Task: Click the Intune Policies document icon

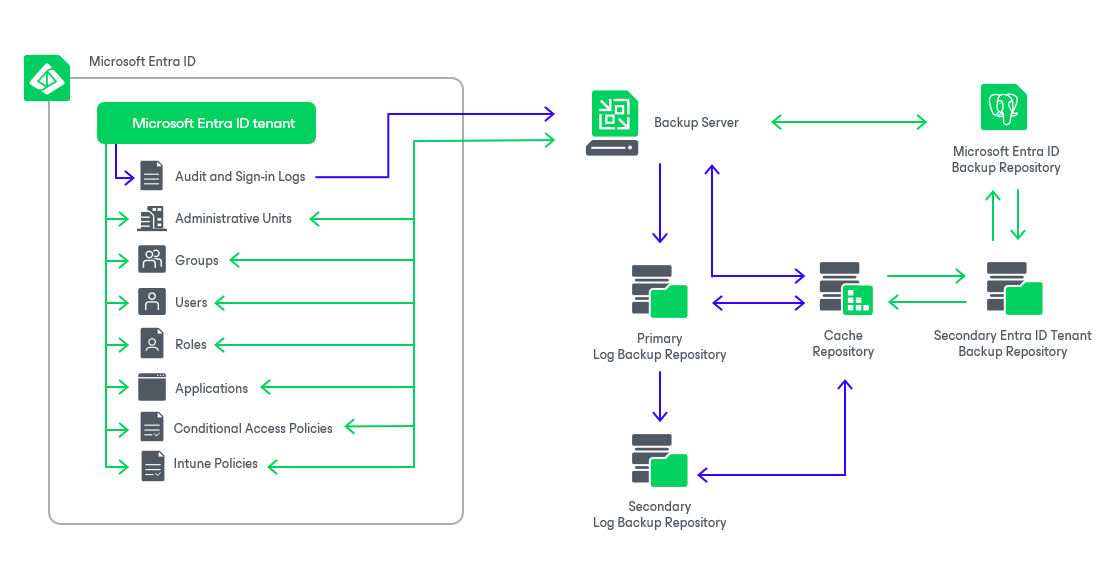Action: (x=153, y=467)
